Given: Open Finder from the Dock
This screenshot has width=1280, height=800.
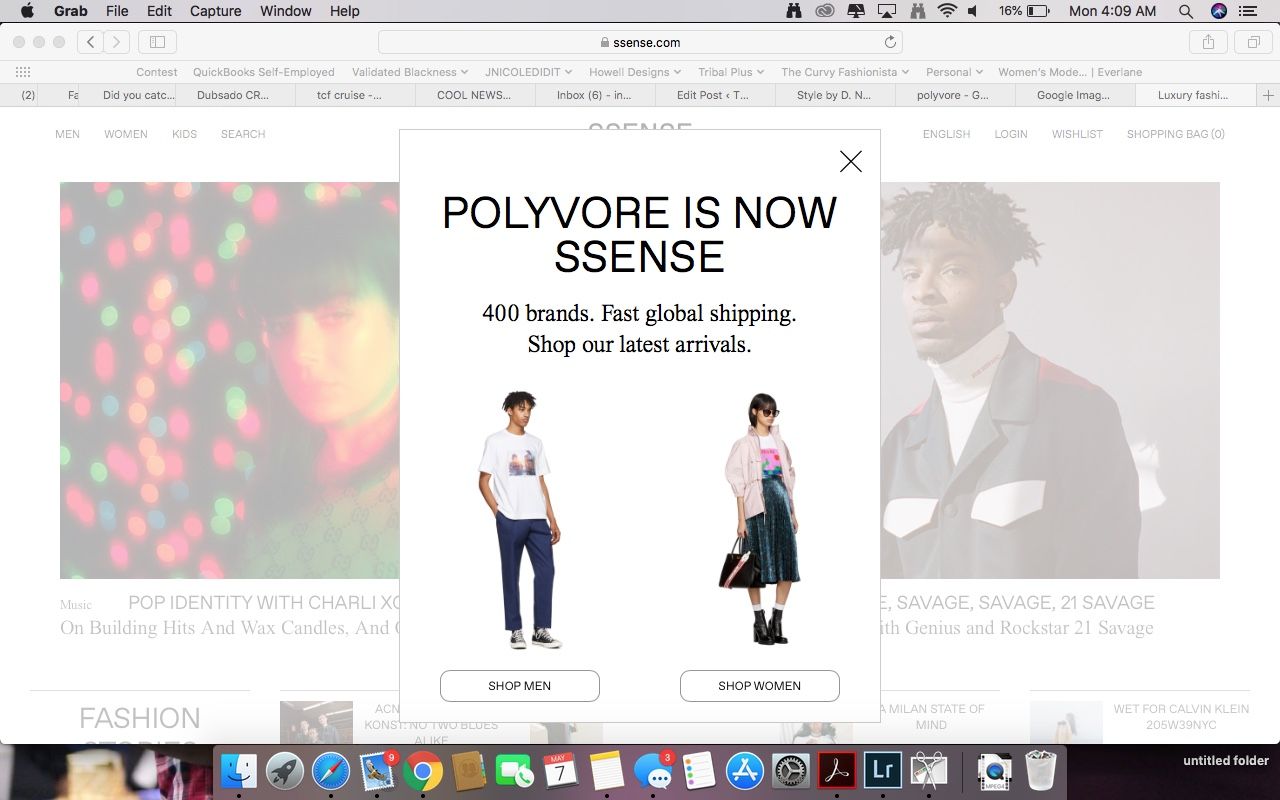Looking at the screenshot, I should click(x=239, y=771).
